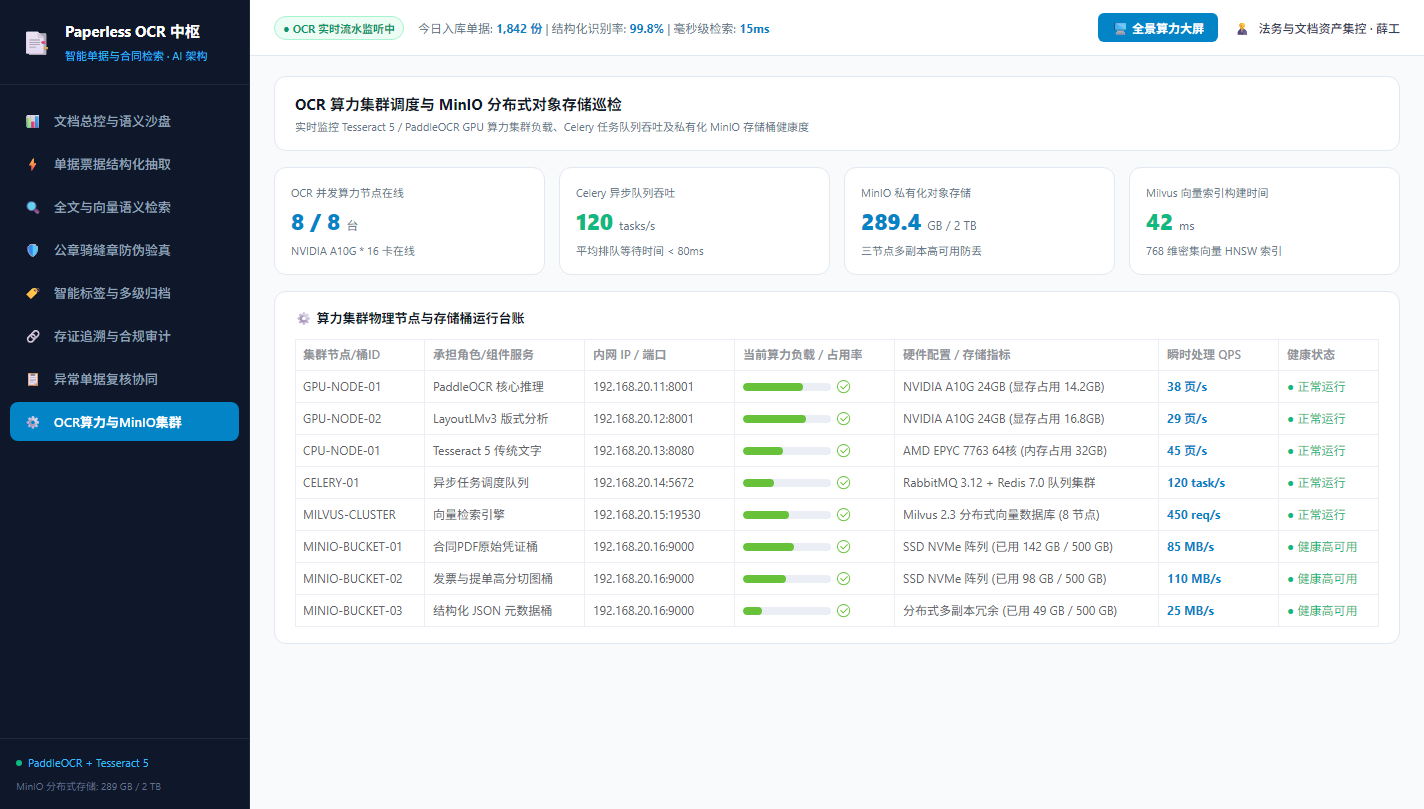Image resolution: width=1424 pixels, height=809 pixels.
Task: Click the 健康状态 column header
Action: click(x=1329, y=355)
